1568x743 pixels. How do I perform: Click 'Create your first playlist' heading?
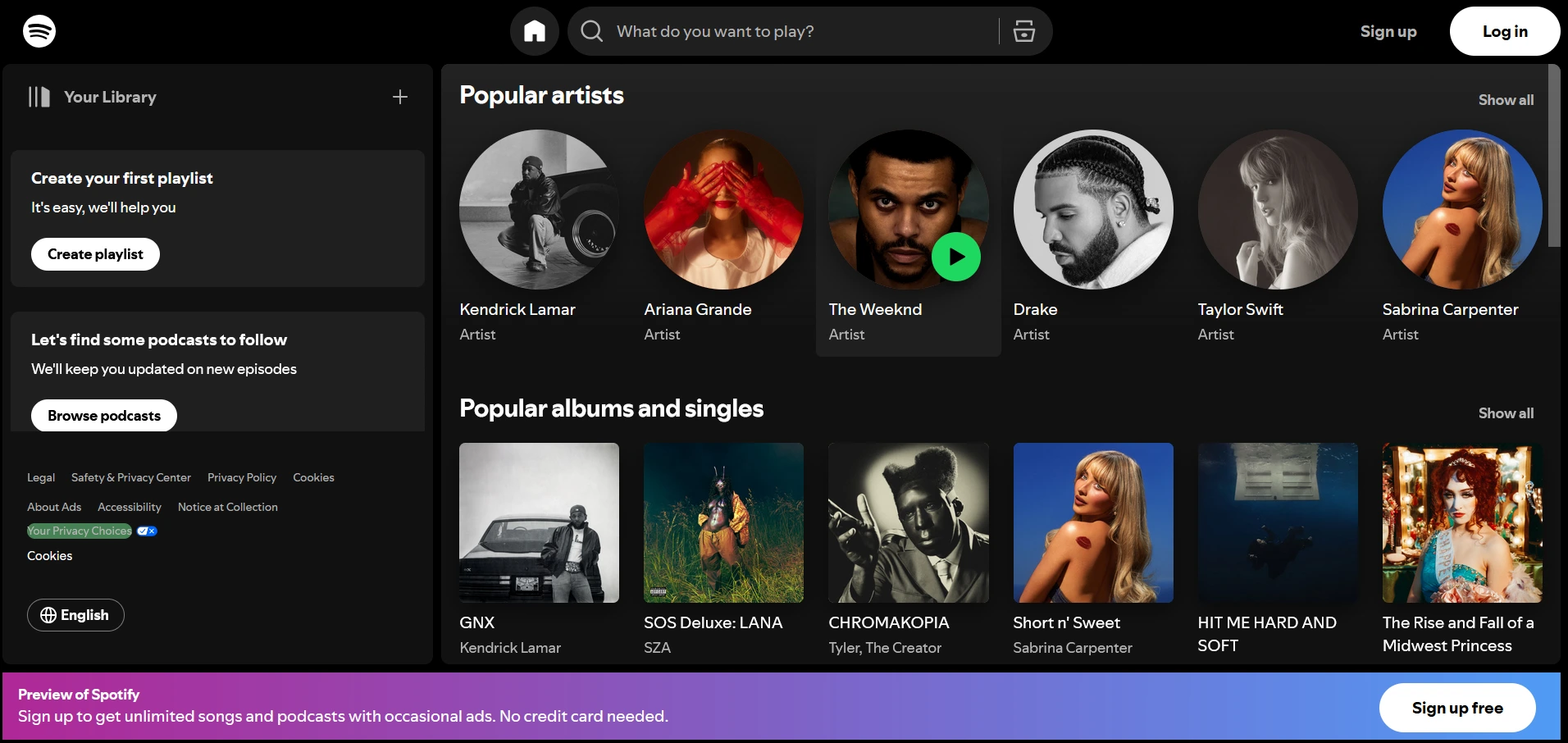tap(122, 178)
